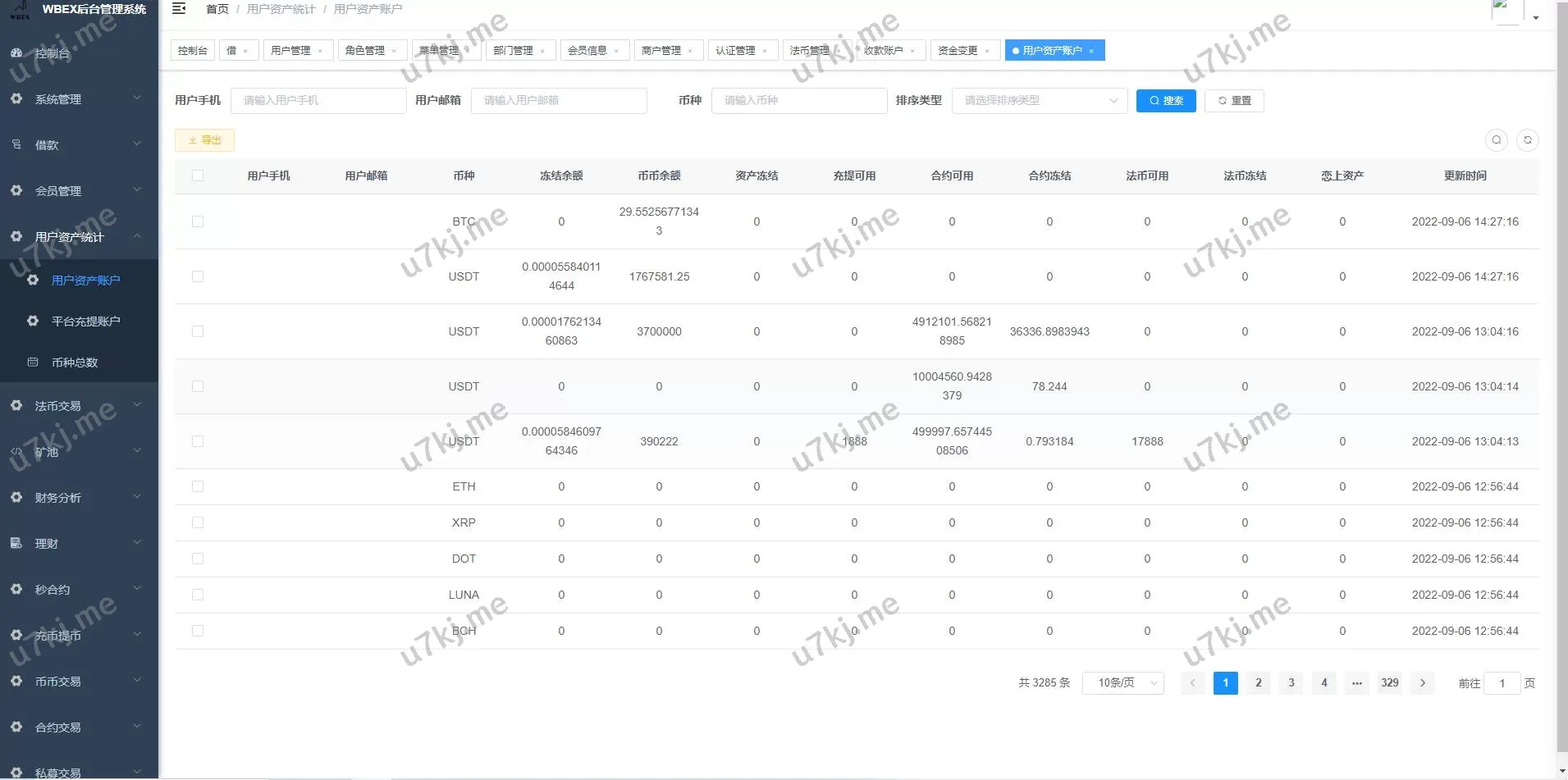
Task: Select the ETH row checkbox
Action: (198, 486)
